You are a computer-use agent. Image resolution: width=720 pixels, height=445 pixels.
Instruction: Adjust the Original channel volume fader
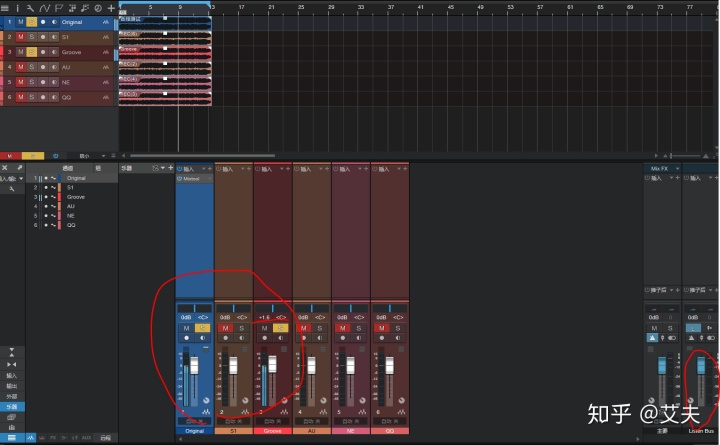pos(194,366)
